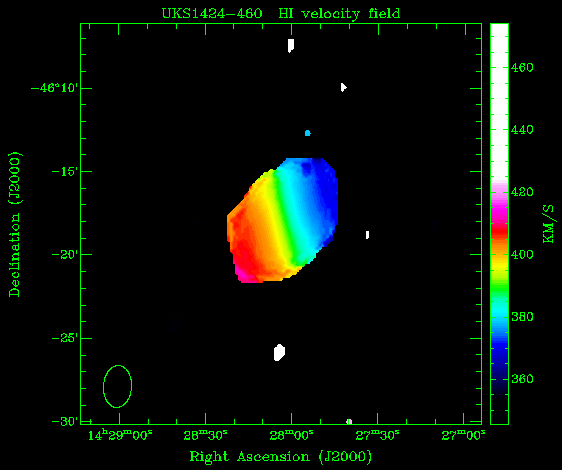Click the Declination (J2000) axis label
Screen dimensions: 562x470
[x=15, y=224]
